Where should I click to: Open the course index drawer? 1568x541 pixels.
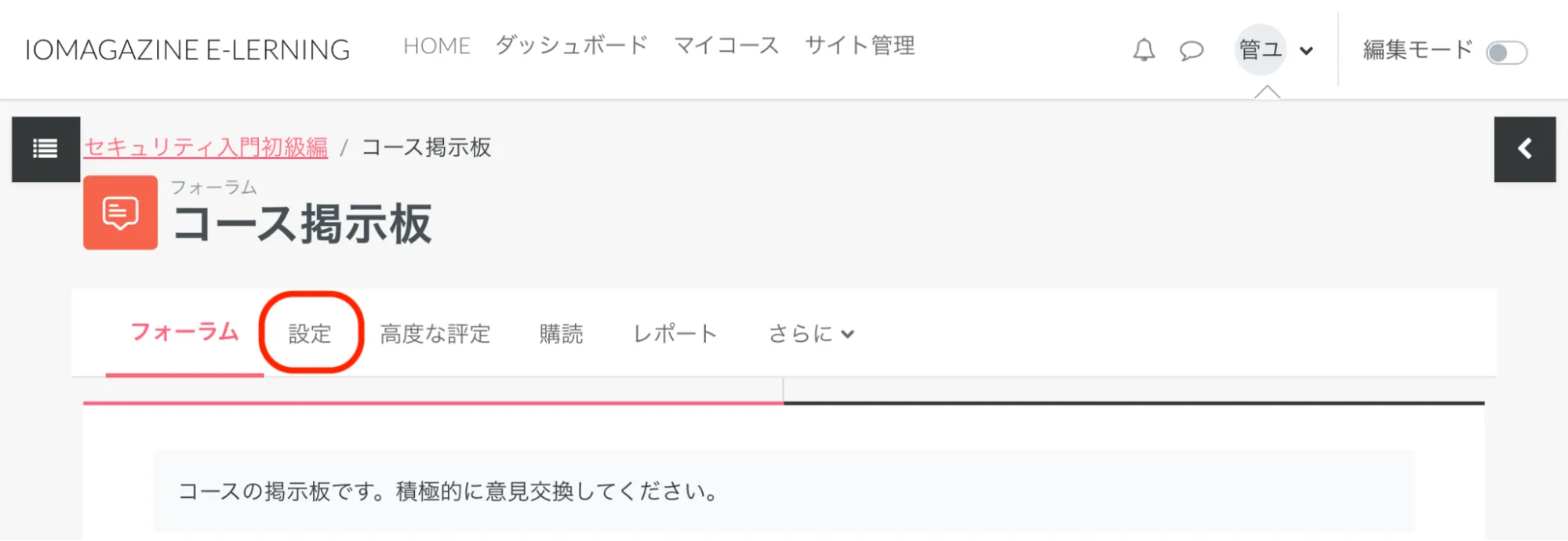pyautogui.click(x=45, y=149)
